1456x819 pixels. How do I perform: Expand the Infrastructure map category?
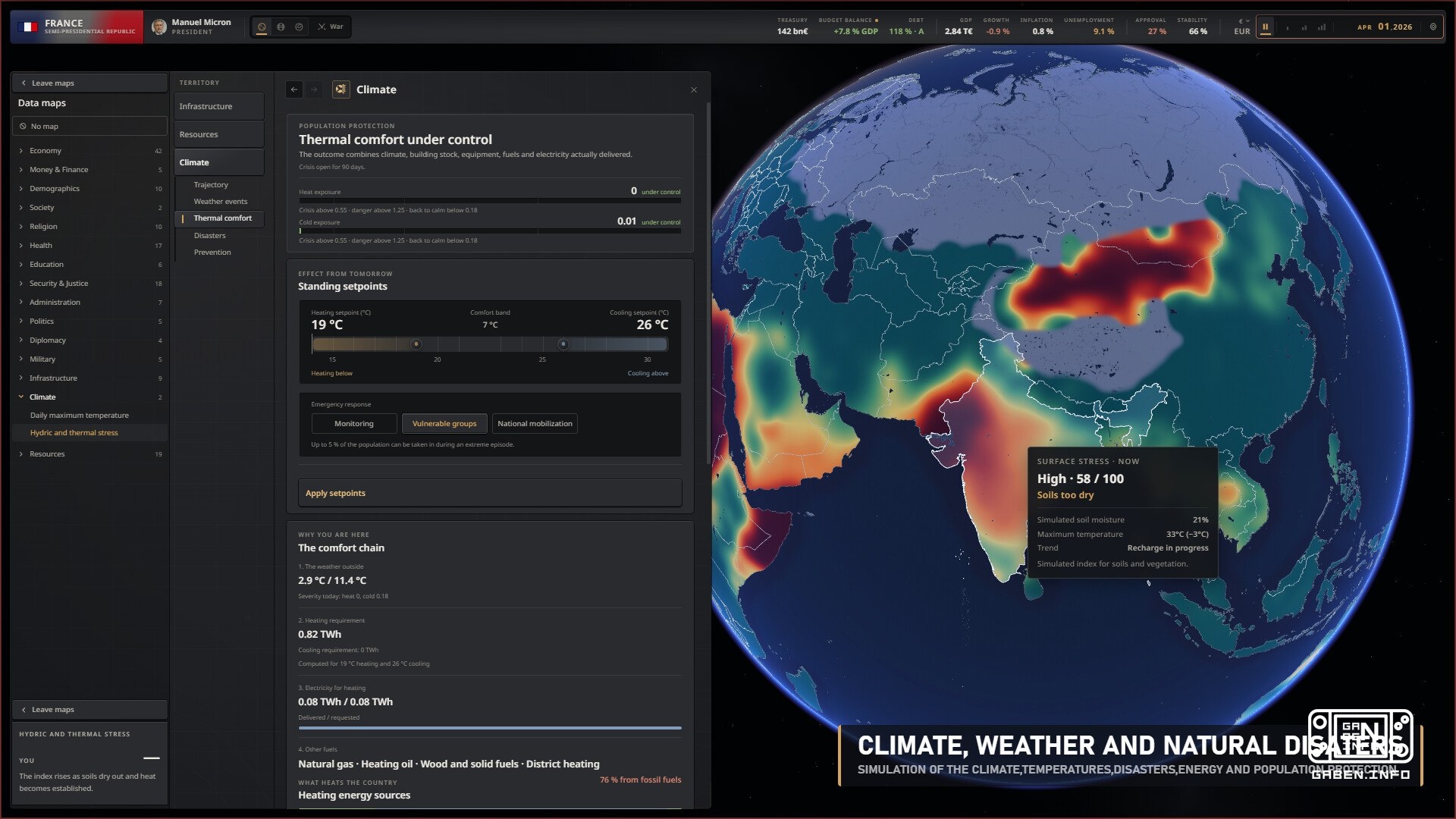coord(90,378)
